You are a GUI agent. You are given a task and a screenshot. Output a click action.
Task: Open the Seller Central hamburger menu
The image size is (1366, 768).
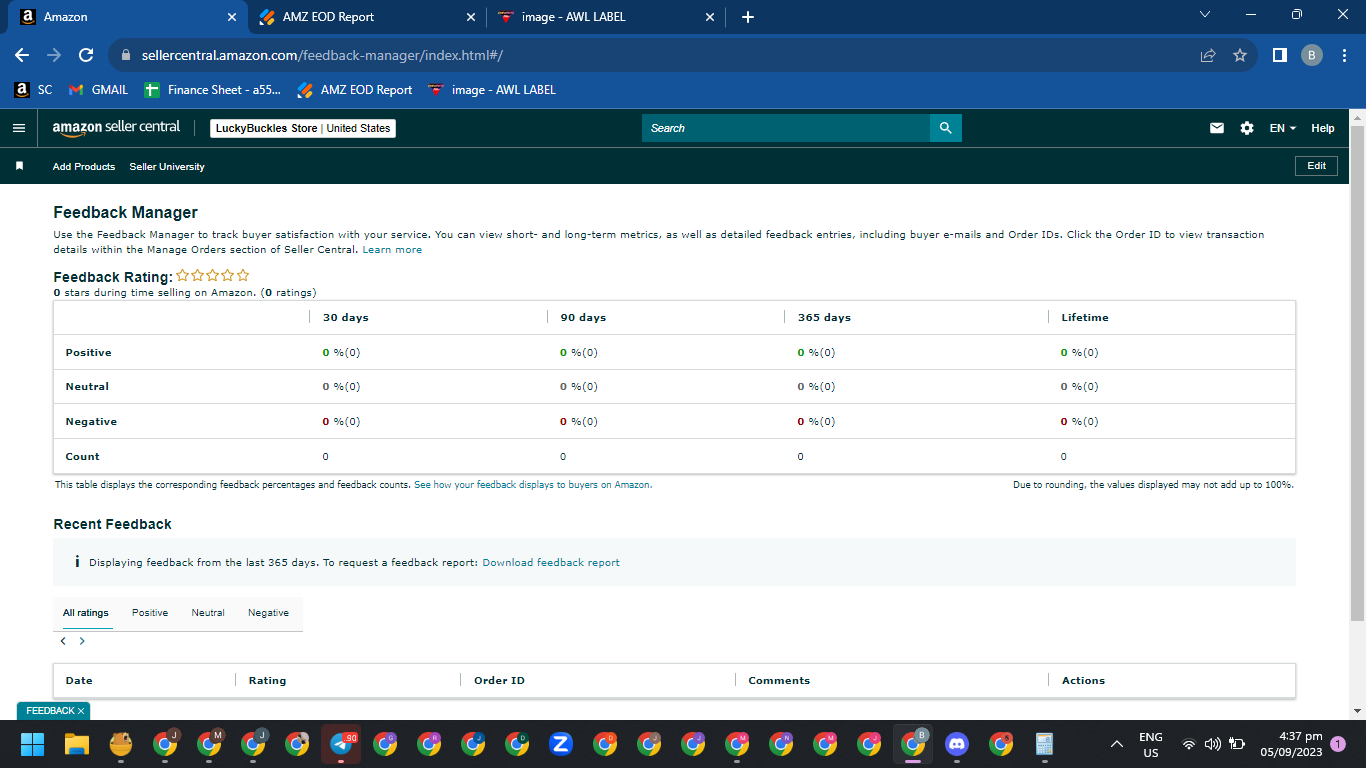(x=19, y=128)
